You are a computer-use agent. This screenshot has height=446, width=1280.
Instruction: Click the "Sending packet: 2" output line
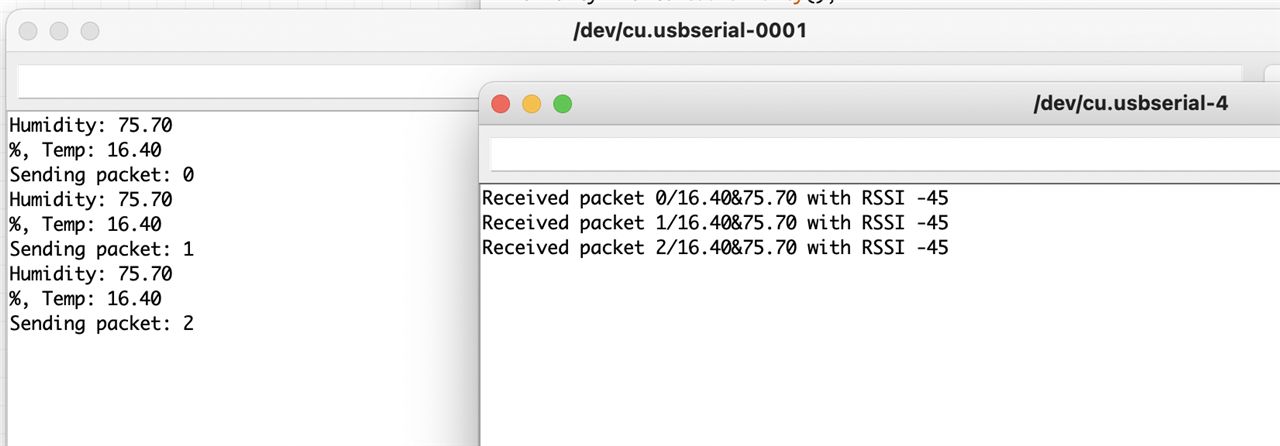pos(101,323)
